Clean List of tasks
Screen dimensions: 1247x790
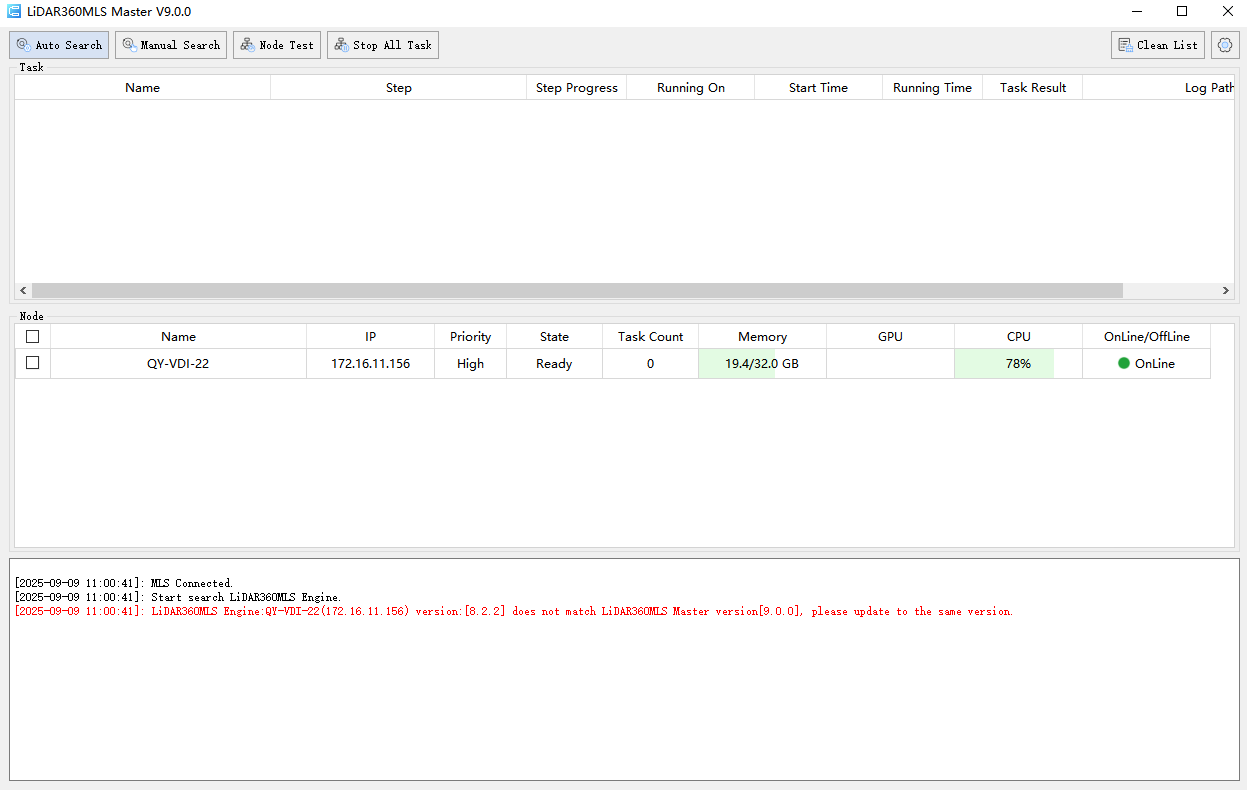[1157, 45]
